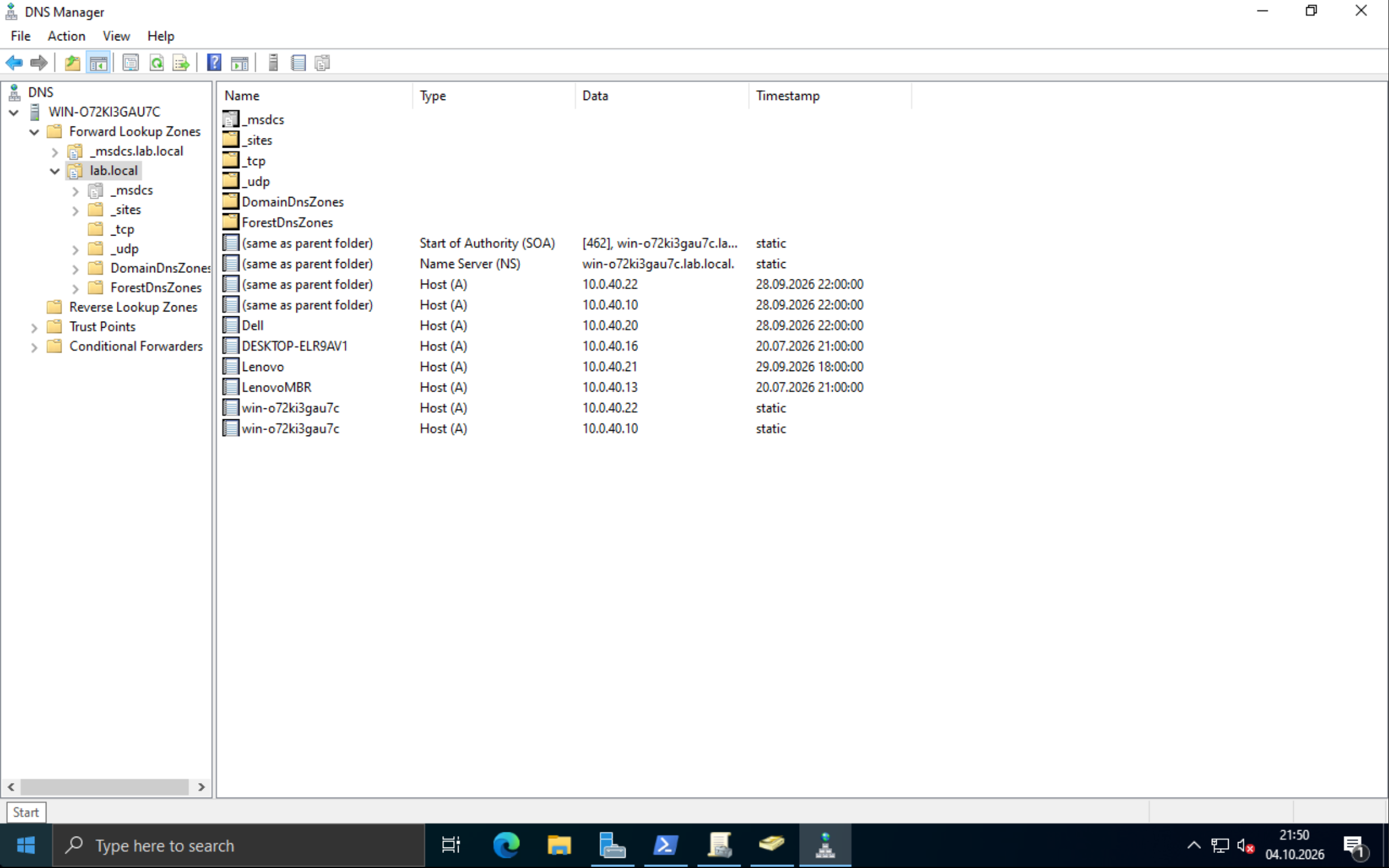Sort records by the Name column header

[x=315, y=96]
